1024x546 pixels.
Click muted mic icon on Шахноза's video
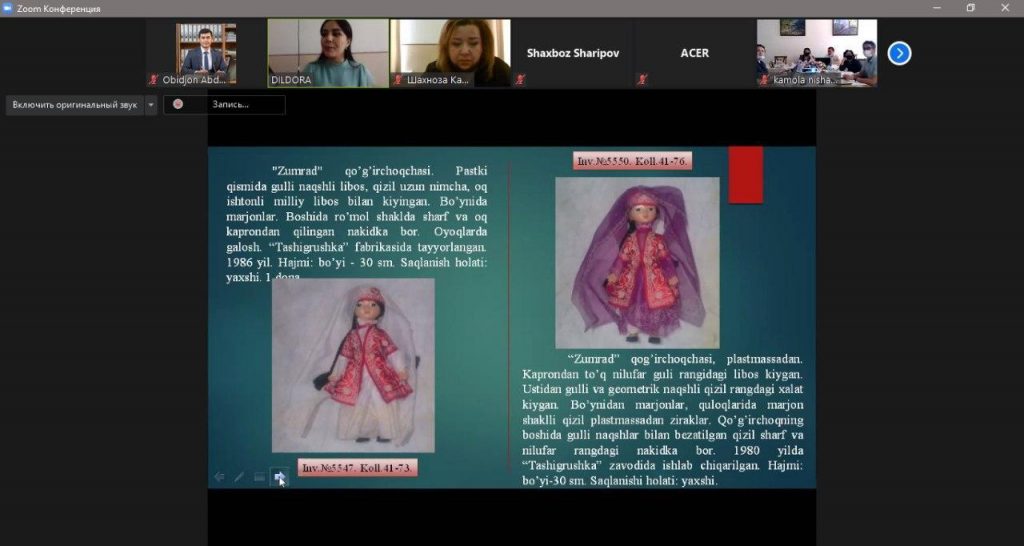(397, 79)
